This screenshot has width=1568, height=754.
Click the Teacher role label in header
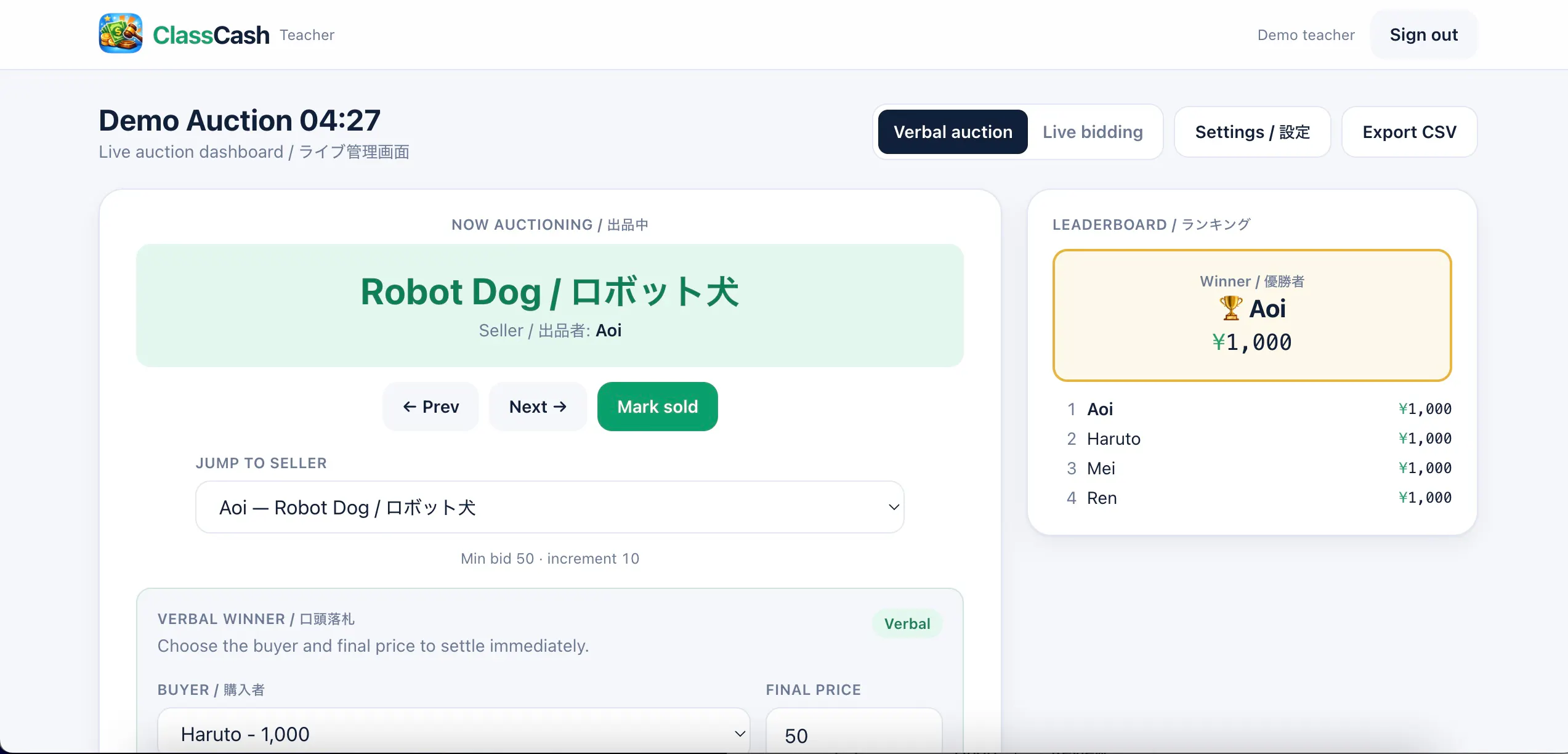click(x=307, y=35)
